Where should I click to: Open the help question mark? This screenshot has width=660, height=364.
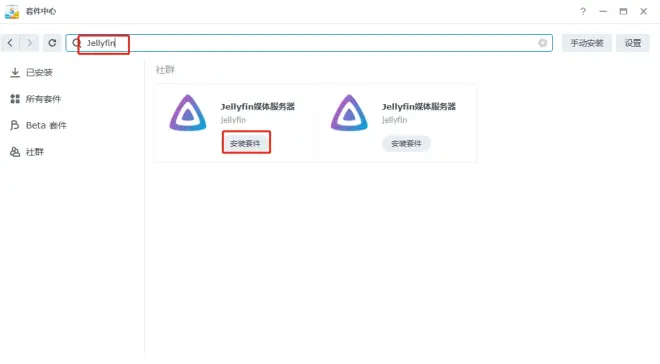(x=583, y=11)
